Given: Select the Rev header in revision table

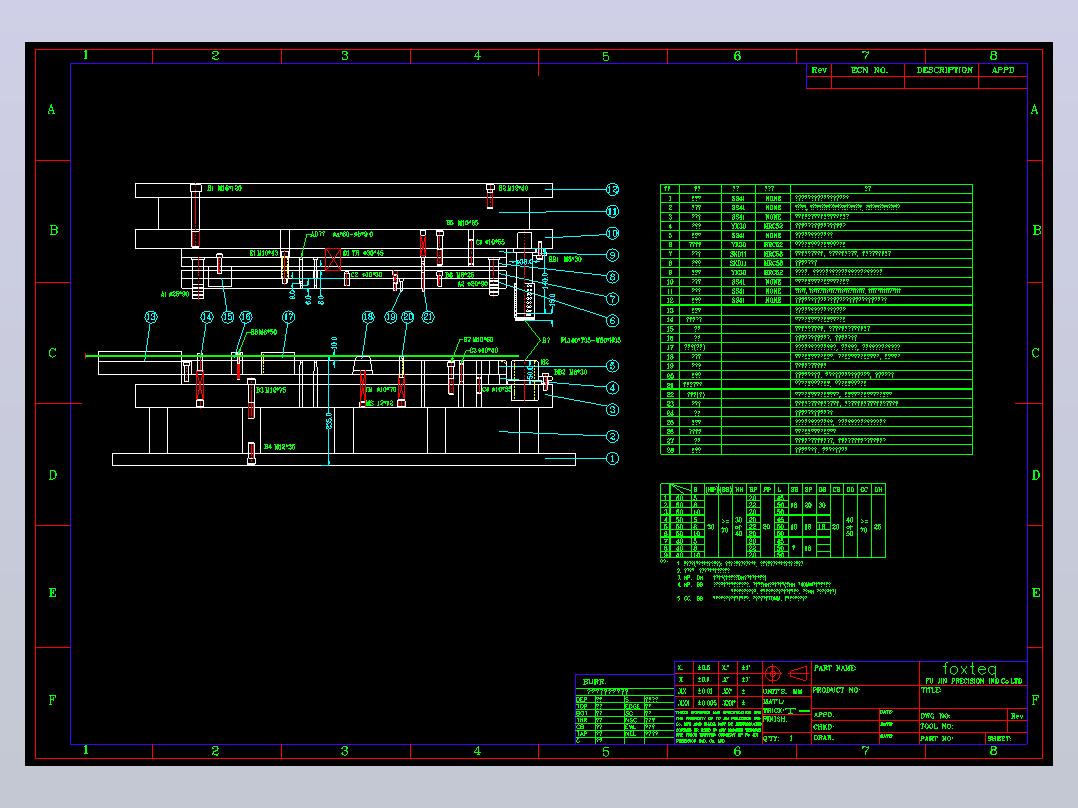Looking at the screenshot, I should pos(819,70).
